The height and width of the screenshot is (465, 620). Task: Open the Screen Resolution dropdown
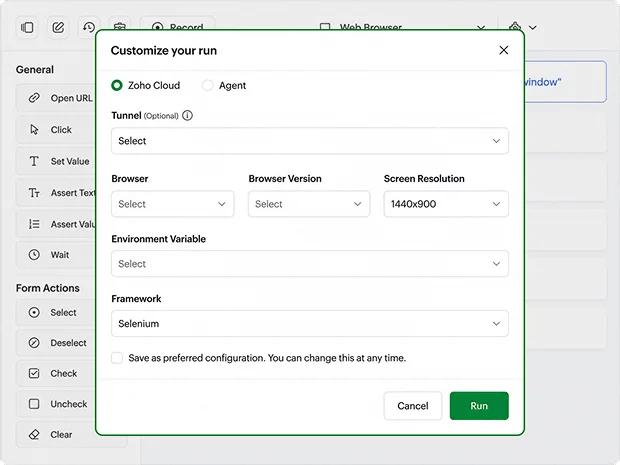click(x=446, y=204)
